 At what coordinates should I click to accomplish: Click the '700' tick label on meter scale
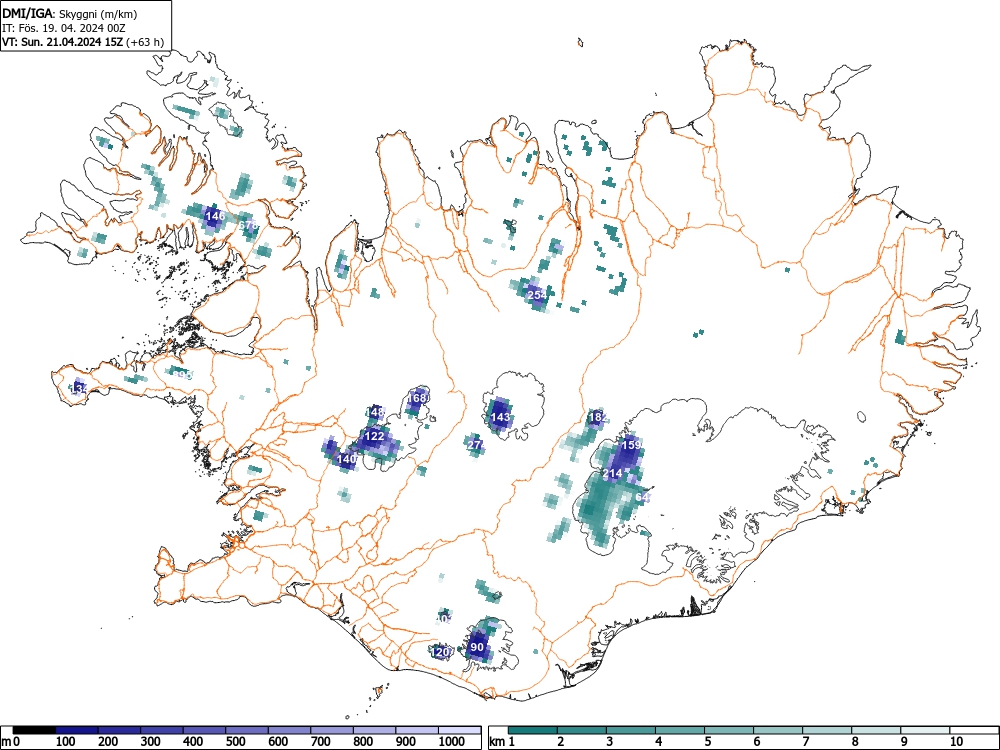pos(321,742)
